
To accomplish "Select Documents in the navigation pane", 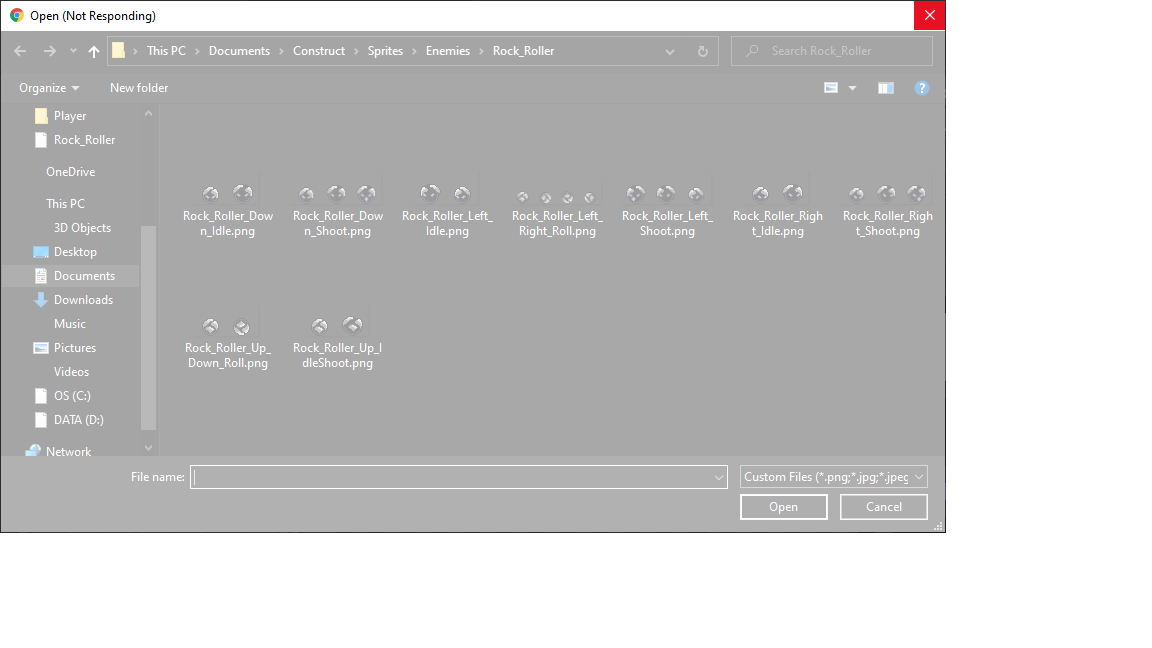I will coord(84,276).
